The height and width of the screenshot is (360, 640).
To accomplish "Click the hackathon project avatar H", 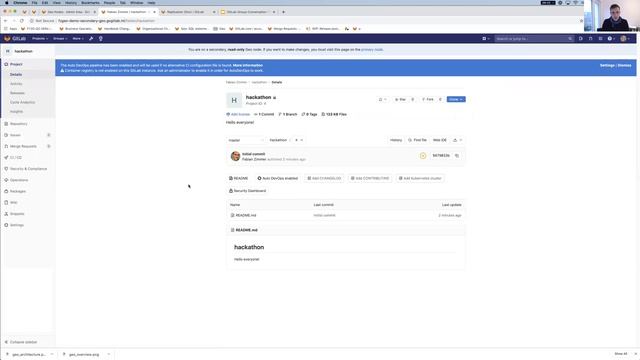I will [x=234, y=100].
